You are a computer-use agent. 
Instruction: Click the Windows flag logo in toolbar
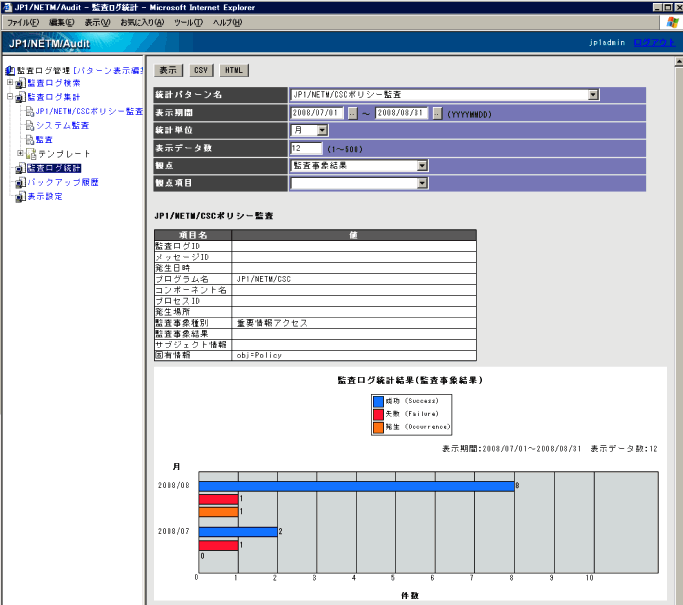click(673, 22)
